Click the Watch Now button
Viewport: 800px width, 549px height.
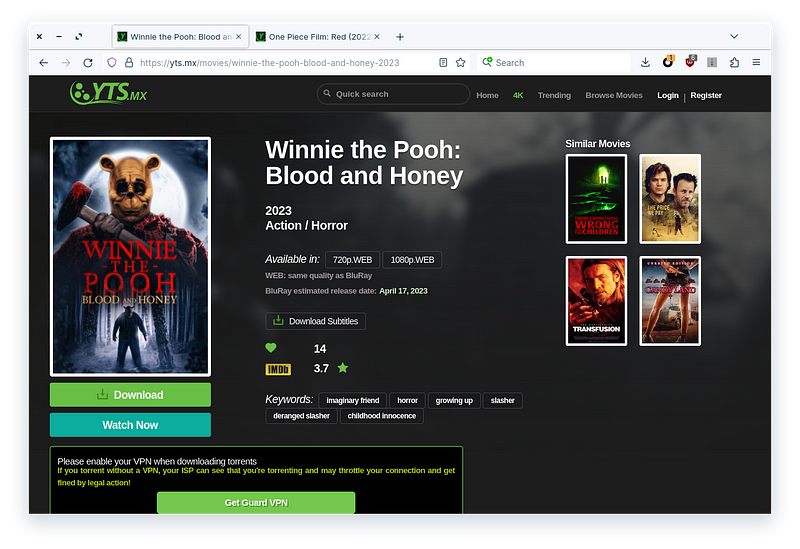click(x=130, y=425)
